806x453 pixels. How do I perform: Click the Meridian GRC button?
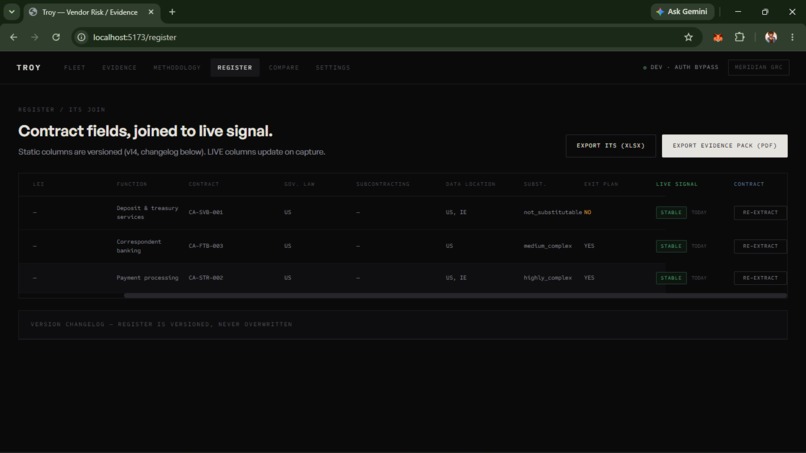(759, 67)
